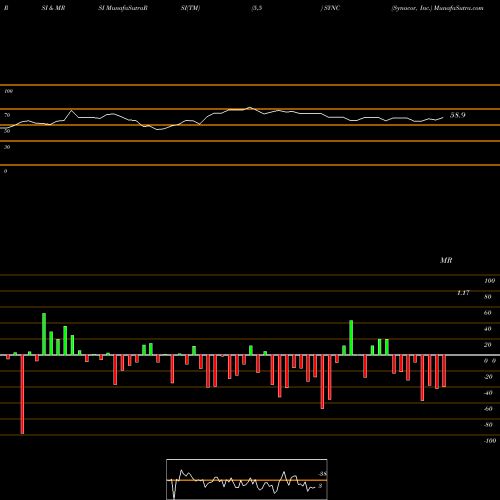Click the RSI axis label 70
This screenshot has width=500, height=500.
coord(7,115)
